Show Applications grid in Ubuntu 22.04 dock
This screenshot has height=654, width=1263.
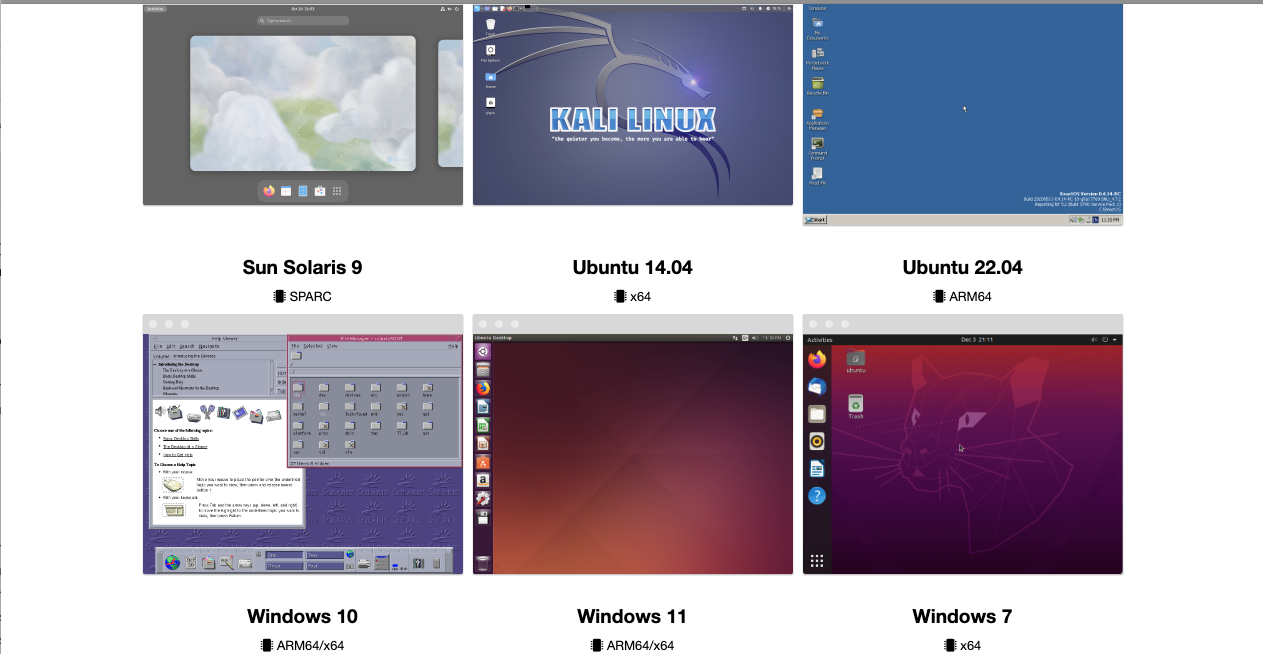[817, 561]
